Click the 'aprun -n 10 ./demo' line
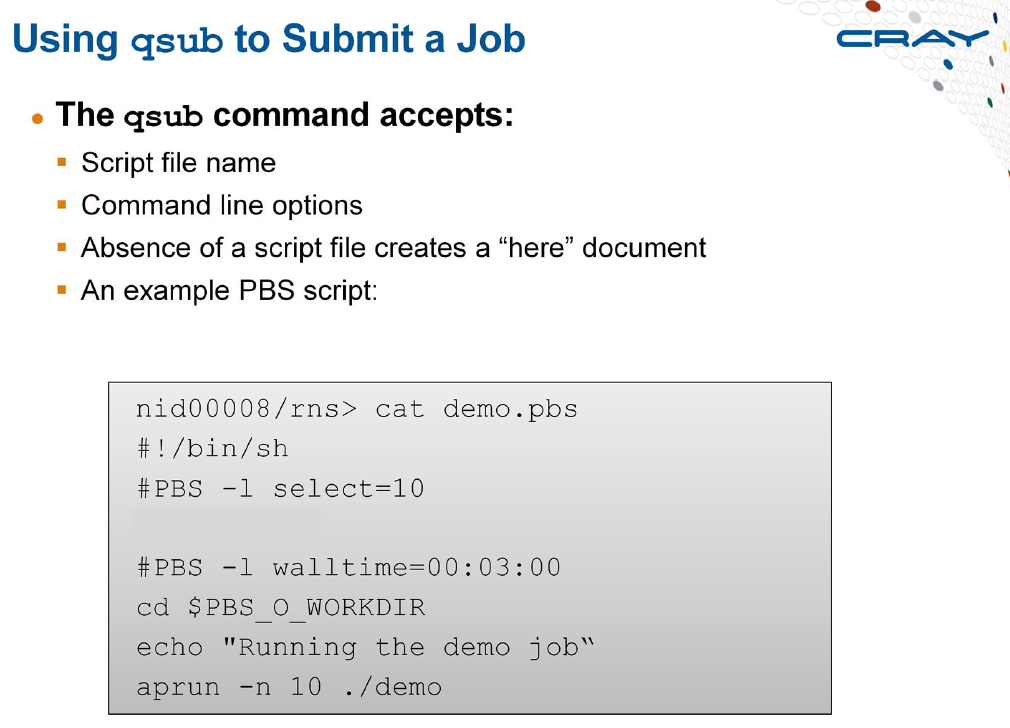This screenshot has height=728, width=1010. click(289, 687)
